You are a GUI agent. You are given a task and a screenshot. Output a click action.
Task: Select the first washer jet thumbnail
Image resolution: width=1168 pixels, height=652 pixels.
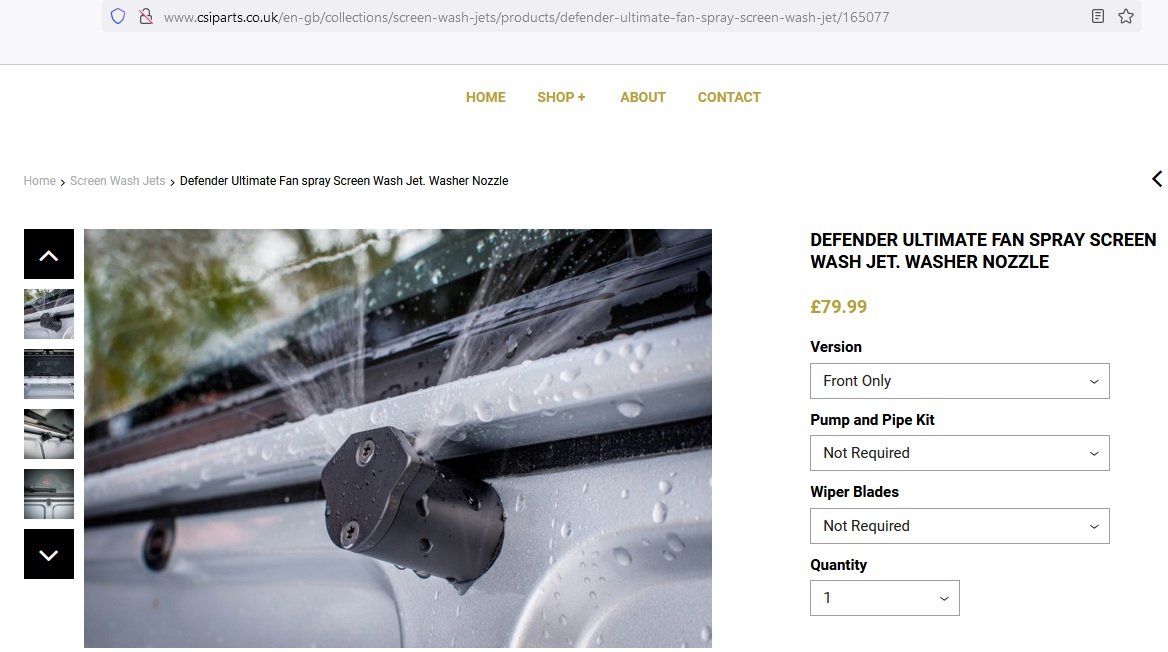pyautogui.click(x=48, y=314)
